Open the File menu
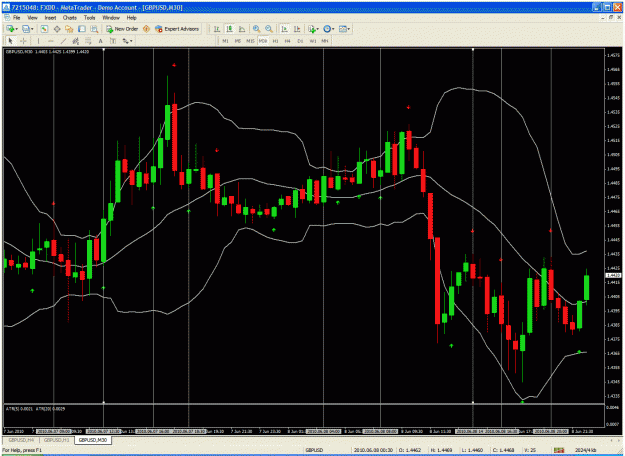Screen dimensions: 625x456 [x=16, y=18]
